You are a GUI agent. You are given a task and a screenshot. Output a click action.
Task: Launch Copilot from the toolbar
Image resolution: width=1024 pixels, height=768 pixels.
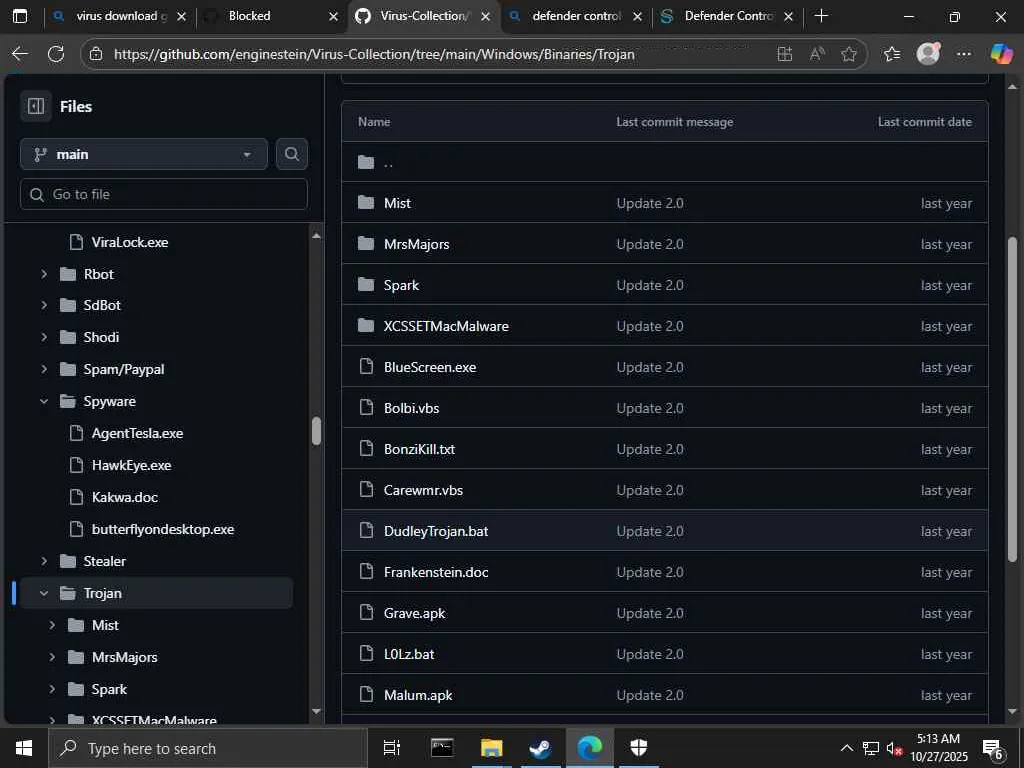point(1001,54)
